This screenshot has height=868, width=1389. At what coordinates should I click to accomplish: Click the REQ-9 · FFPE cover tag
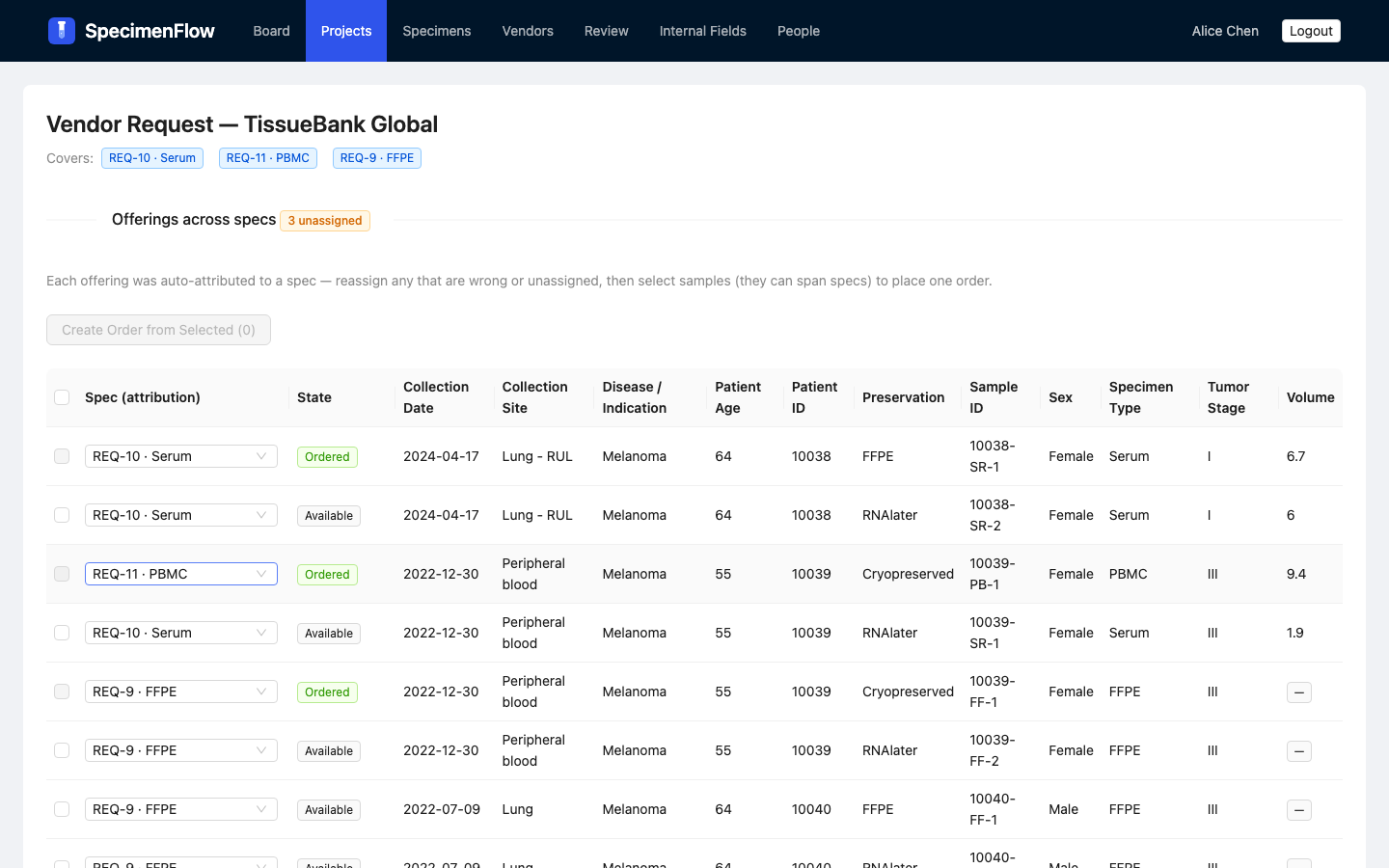tap(377, 158)
